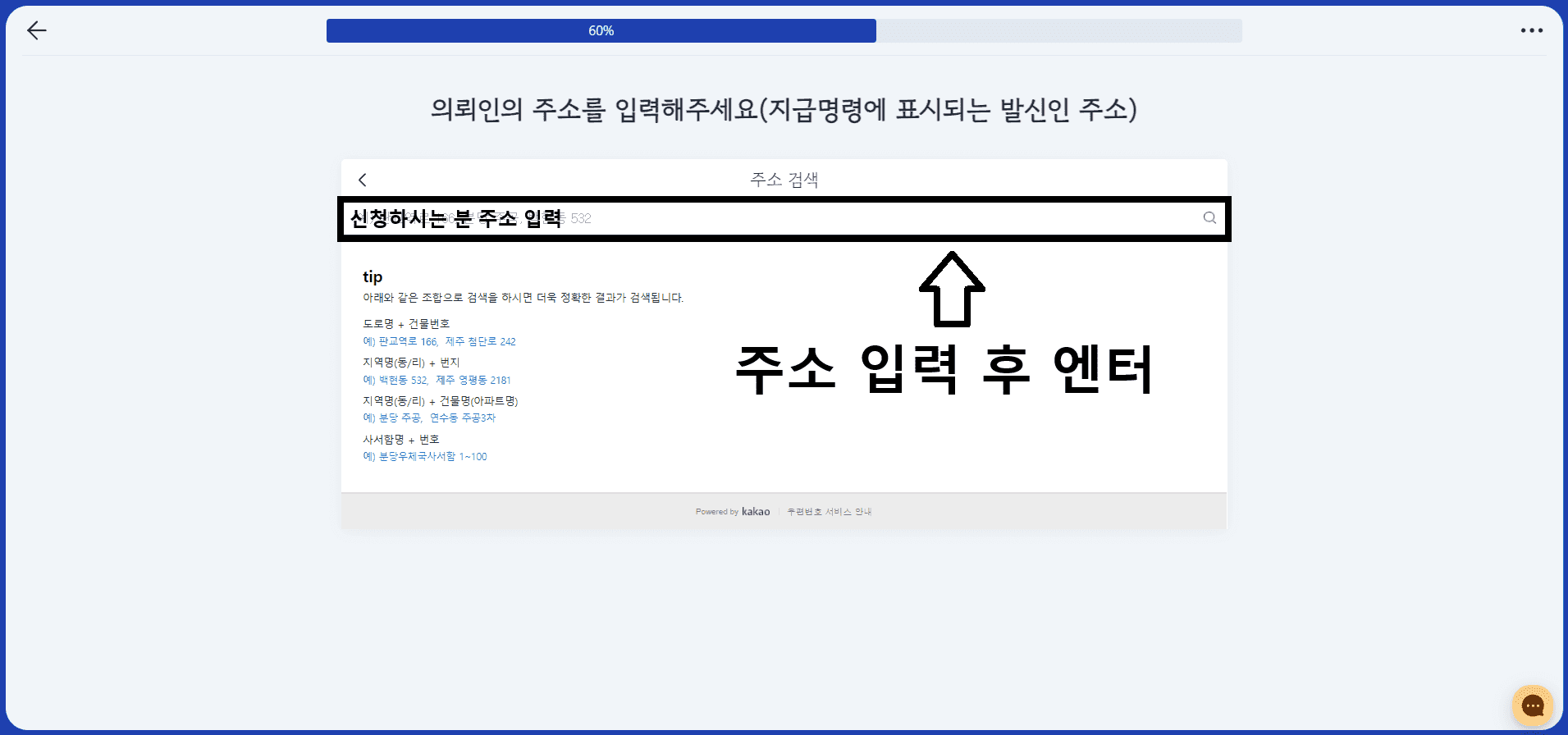Click the '지역명(동/리) + 건물명(아파트명)' text
The width and height of the screenshot is (1568, 735).
point(441,400)
